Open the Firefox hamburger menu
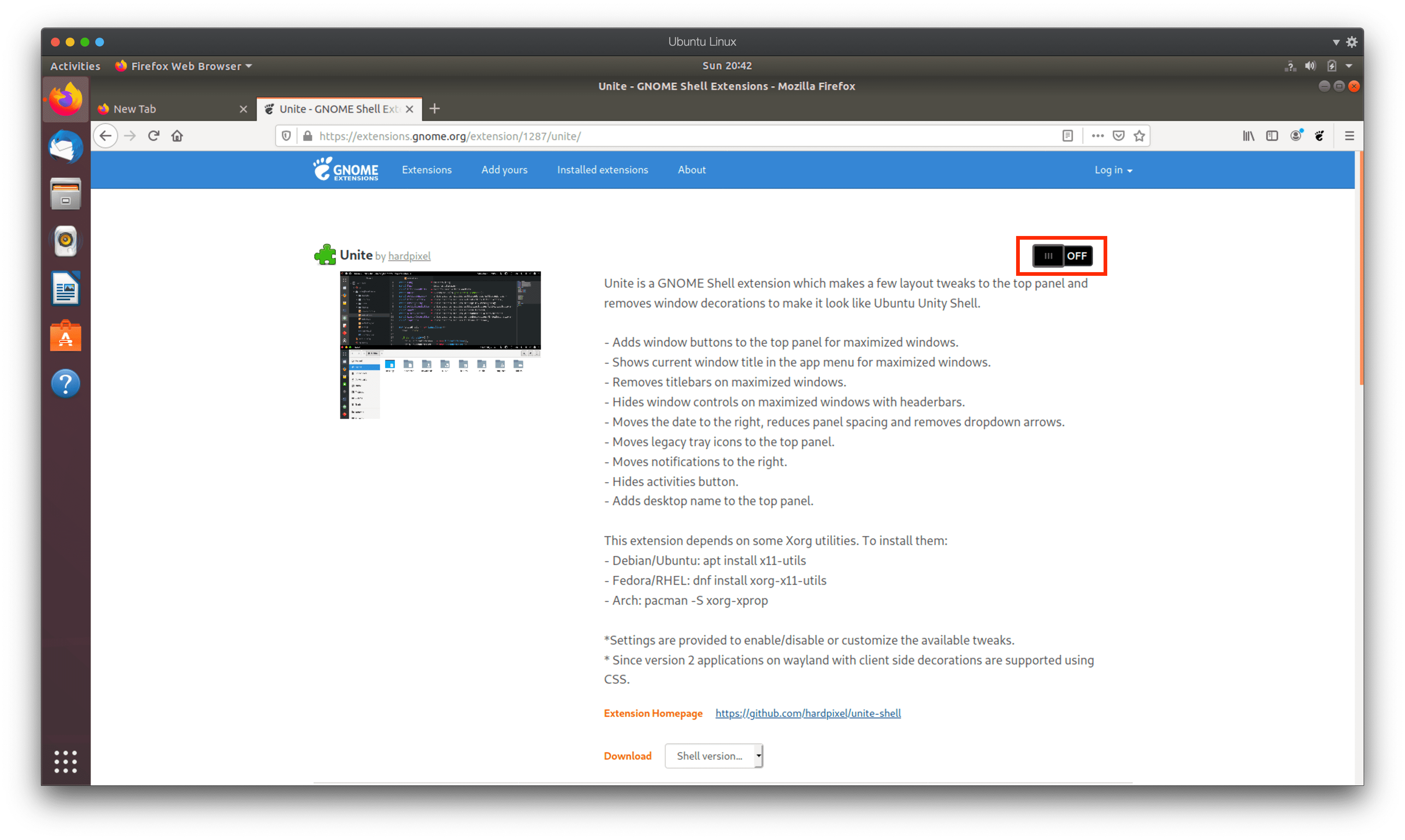Screen dimensions: 1405x840 click(1349, 136)
